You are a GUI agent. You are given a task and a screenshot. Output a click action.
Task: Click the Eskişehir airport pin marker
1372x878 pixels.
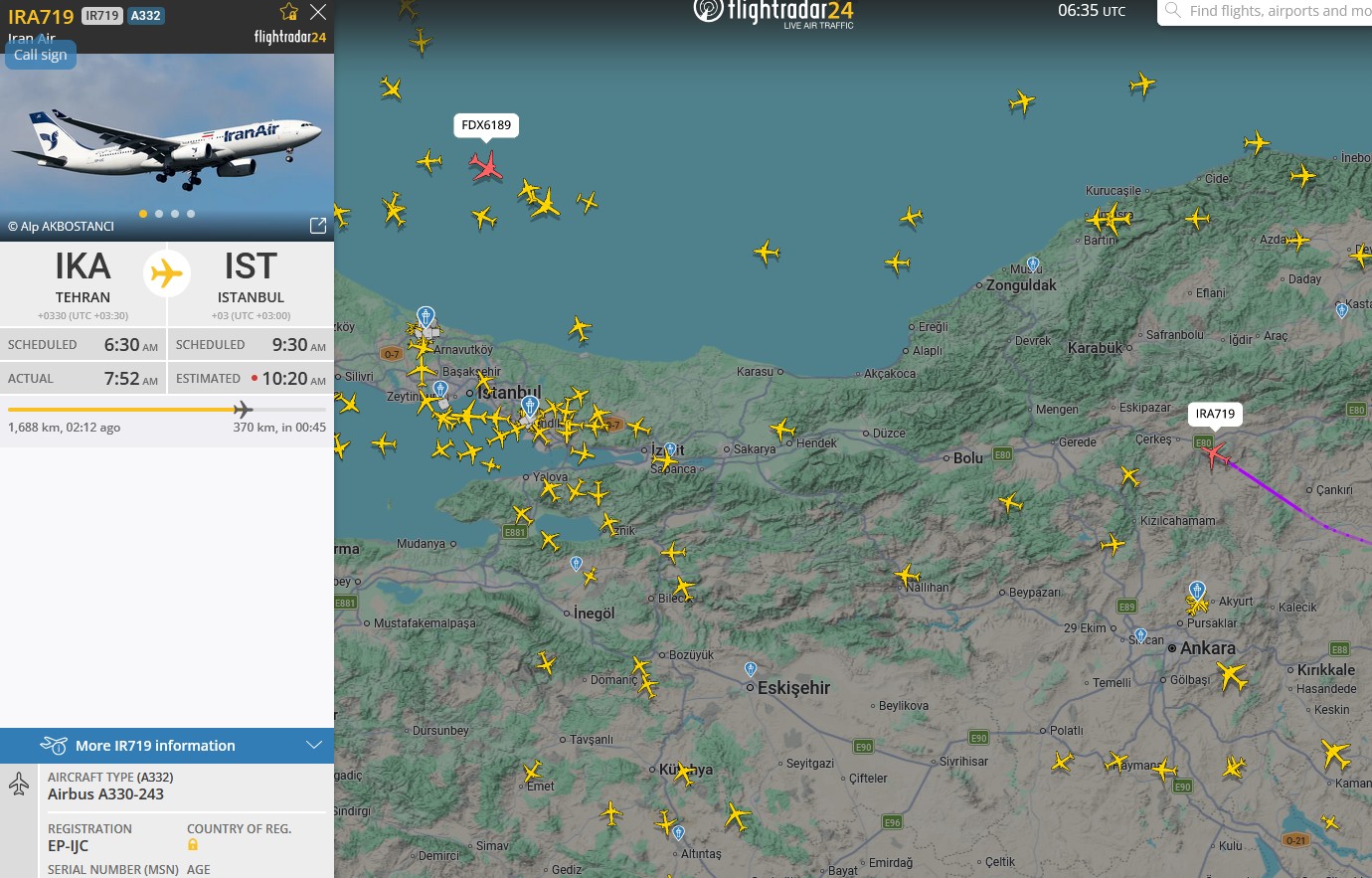click(751, 669)
